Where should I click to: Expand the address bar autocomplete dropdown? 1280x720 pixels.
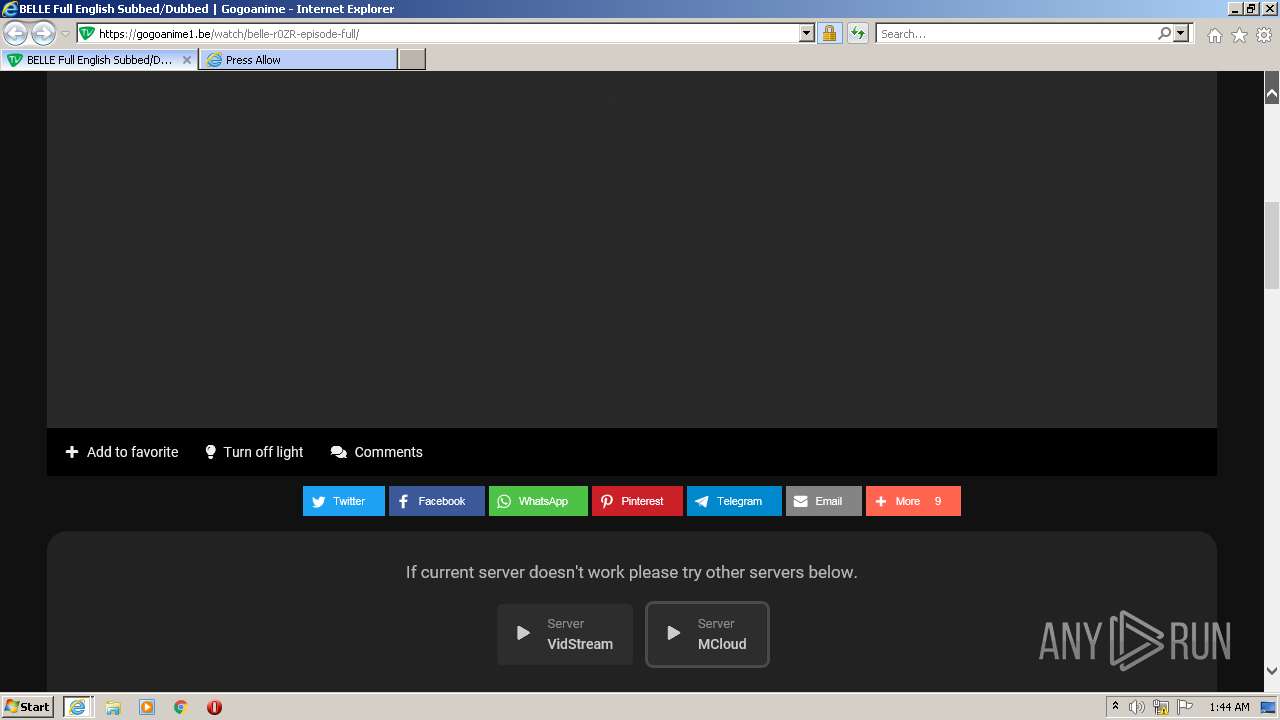coord(807,33)
